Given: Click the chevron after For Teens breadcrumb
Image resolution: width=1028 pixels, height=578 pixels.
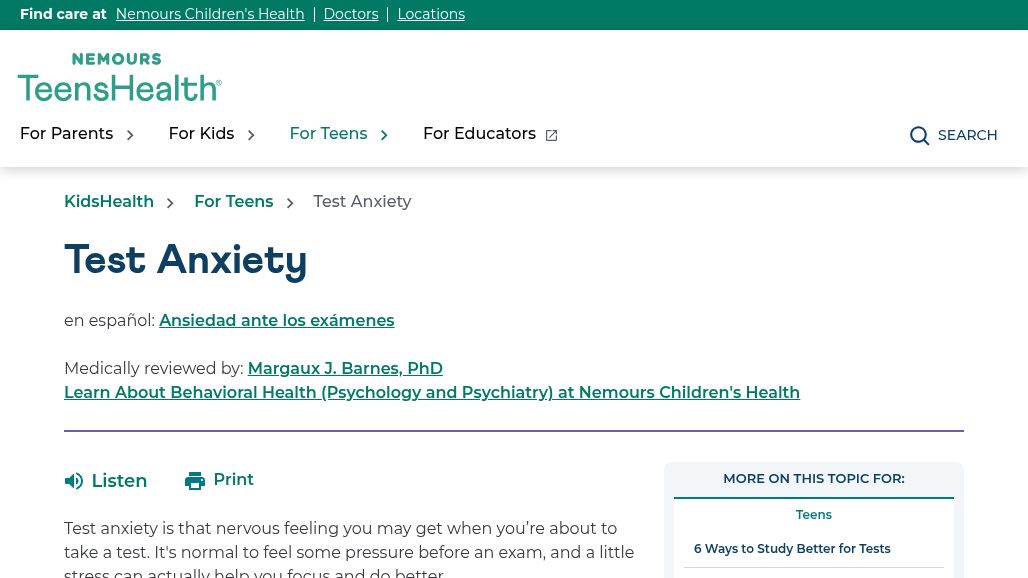Looking at the screenshot, I should click(290, 203).
